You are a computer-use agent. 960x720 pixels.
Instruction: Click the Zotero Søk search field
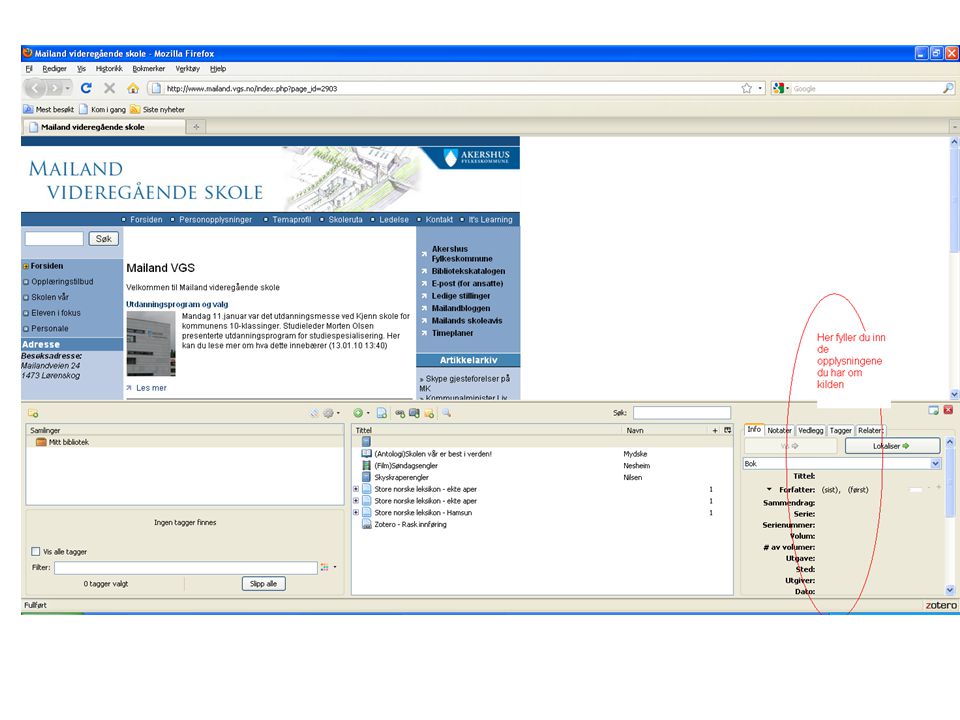tap(681, 413)
